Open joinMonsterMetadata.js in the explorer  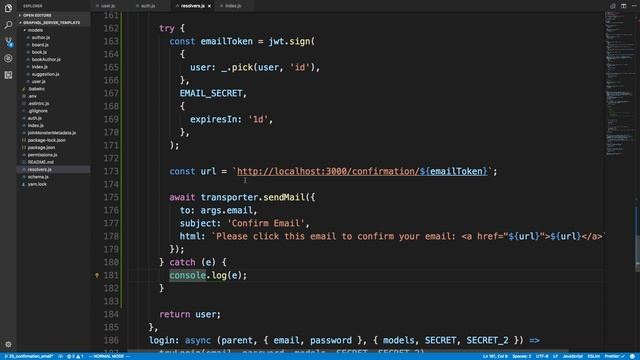click(53, 133)
